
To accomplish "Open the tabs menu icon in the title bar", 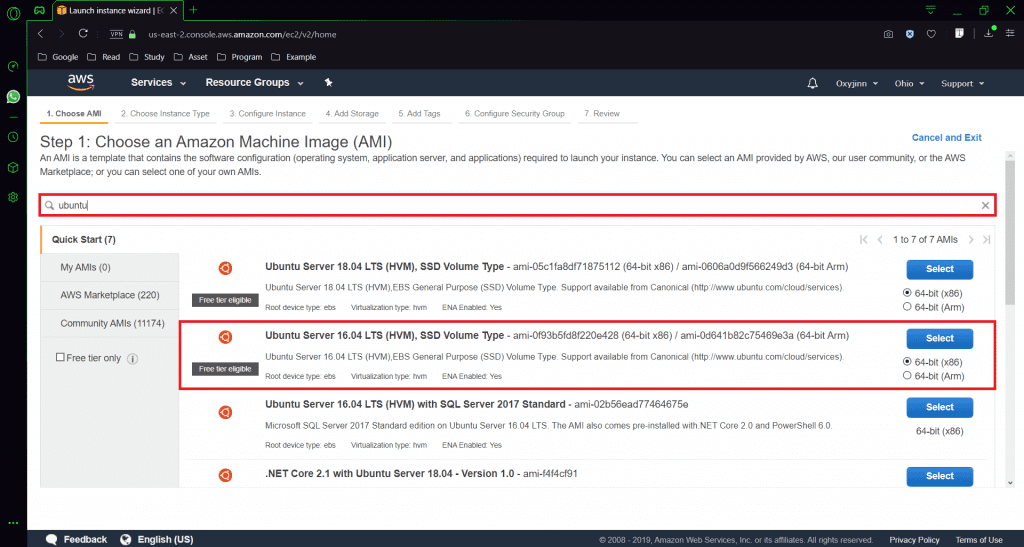I will point(931,10).
